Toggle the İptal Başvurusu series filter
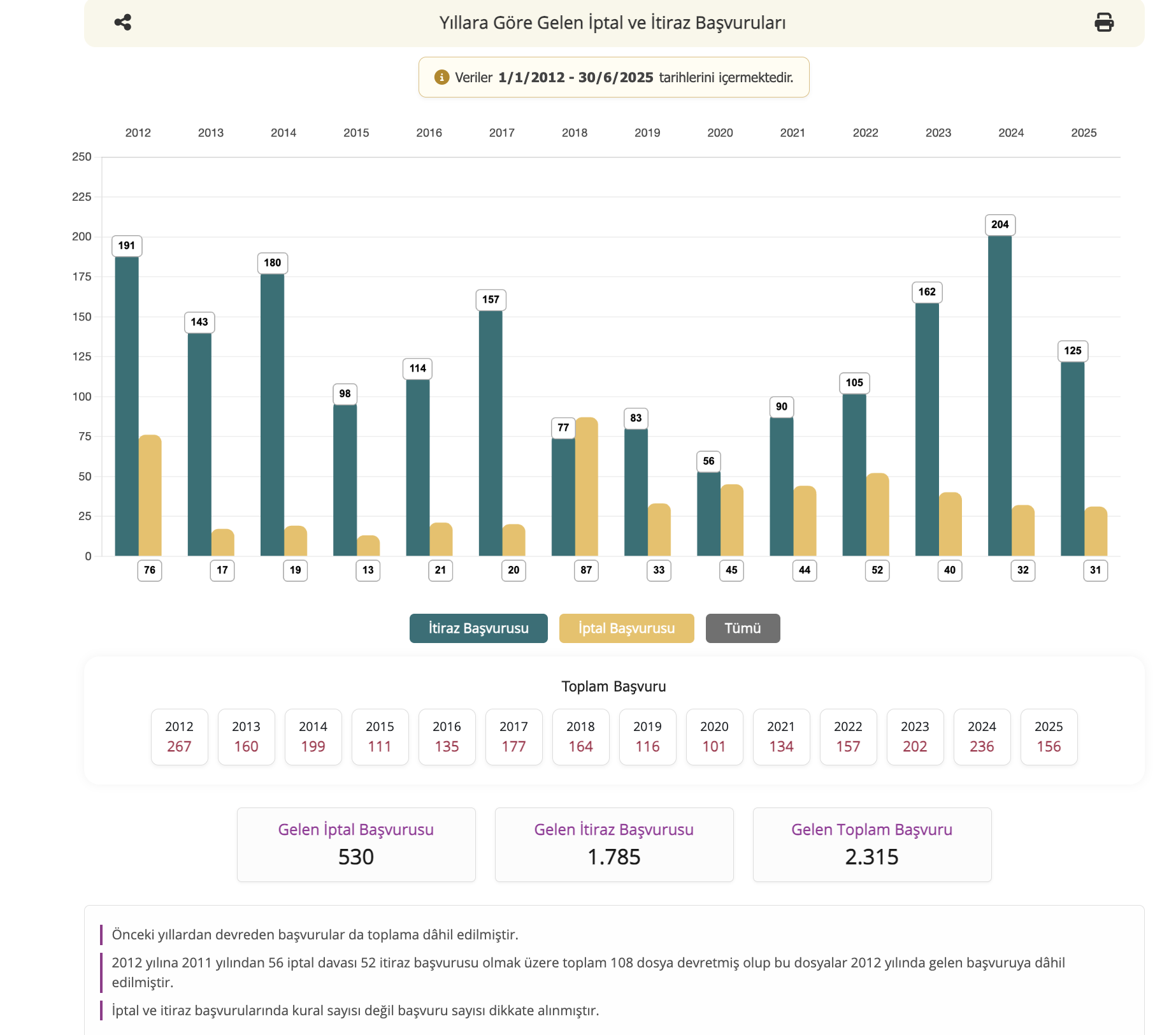The image size is (1176, 1035). tap(626, 628)
